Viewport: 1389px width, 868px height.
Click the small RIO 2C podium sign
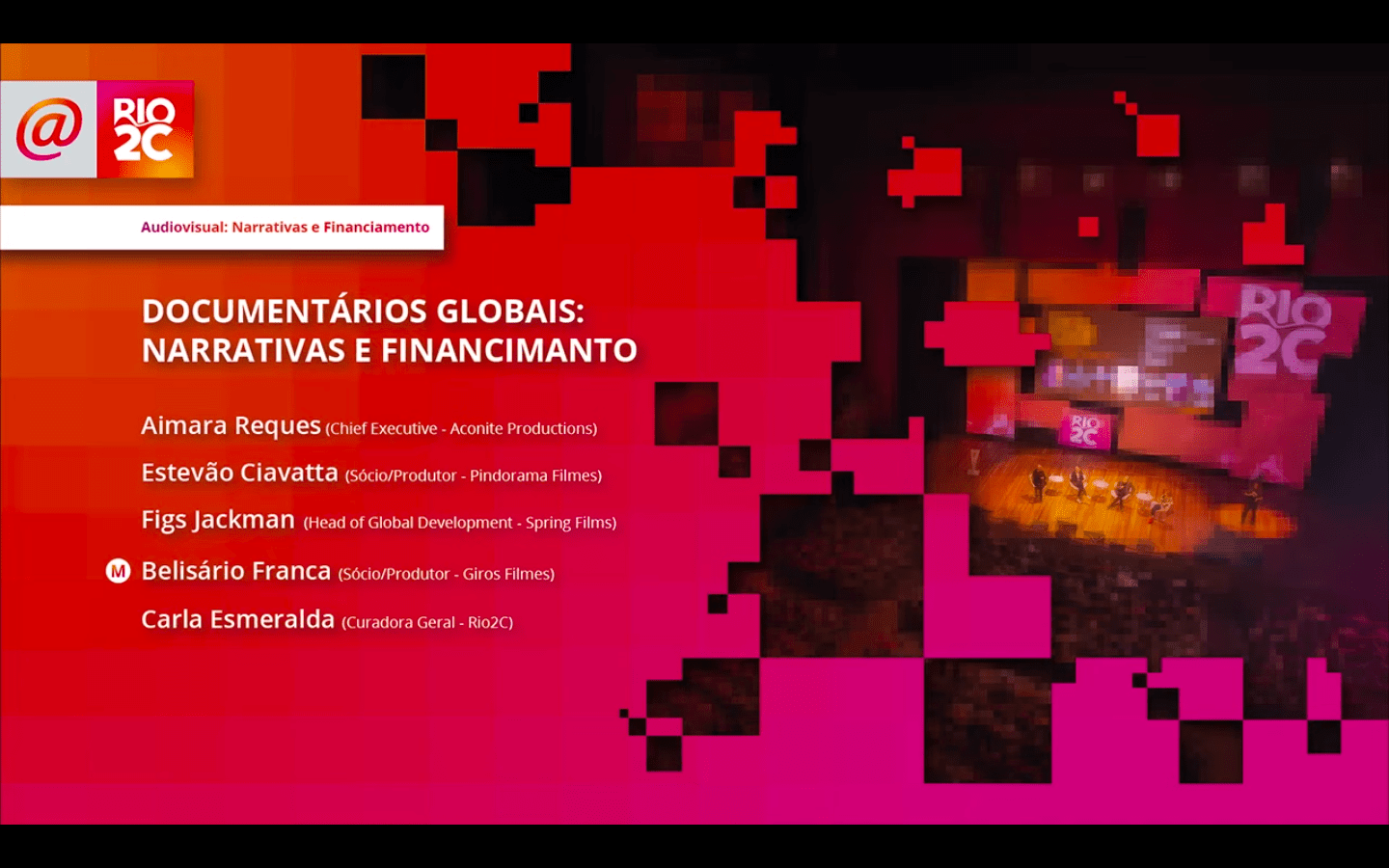pyautogui.click(x=1083, y=430)
